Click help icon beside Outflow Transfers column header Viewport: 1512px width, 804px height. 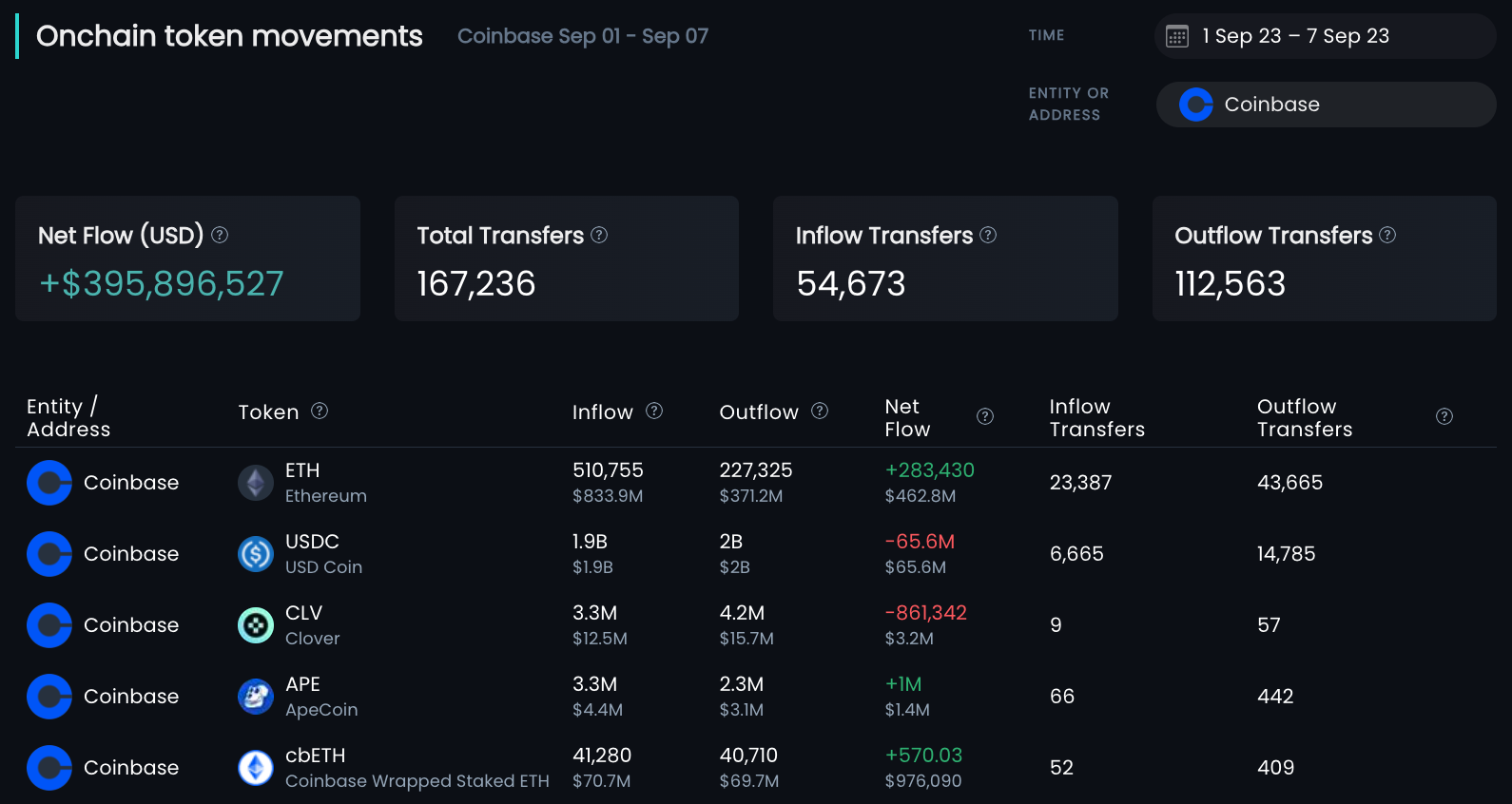pyautogui.click(x=1444, y=416)
